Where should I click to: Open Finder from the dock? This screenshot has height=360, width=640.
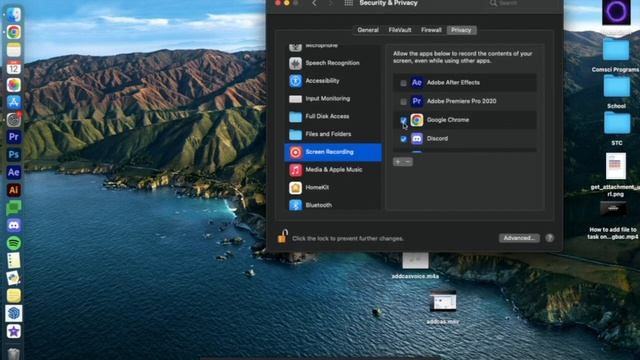click(13, 15)
